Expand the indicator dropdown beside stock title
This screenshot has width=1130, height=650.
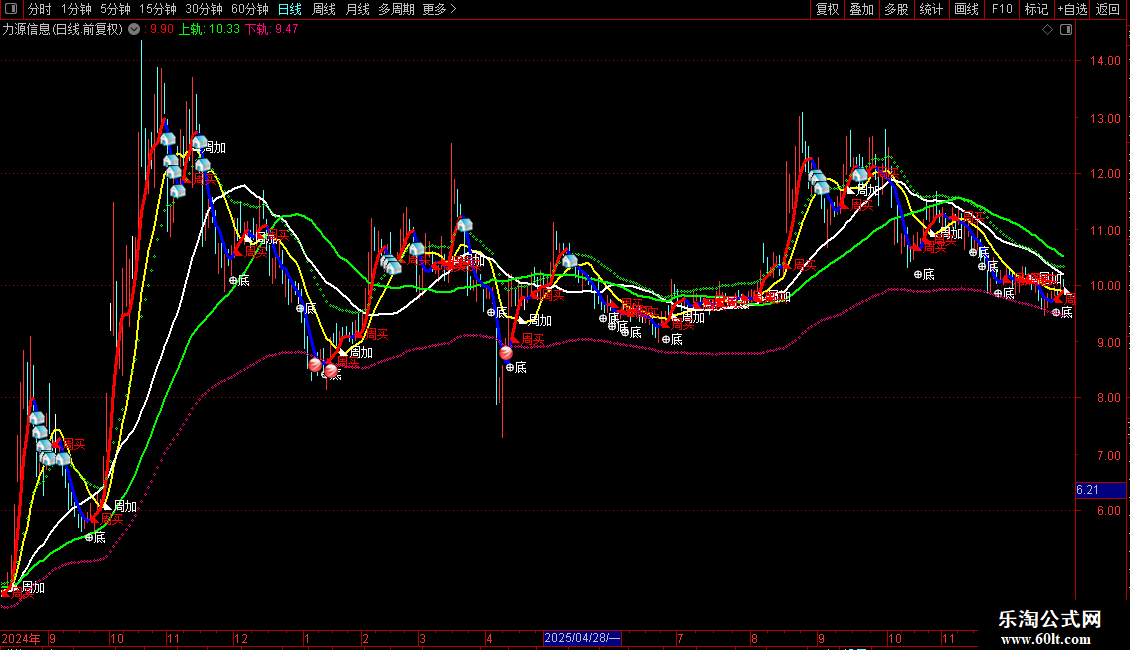click(x=134, y=30)
